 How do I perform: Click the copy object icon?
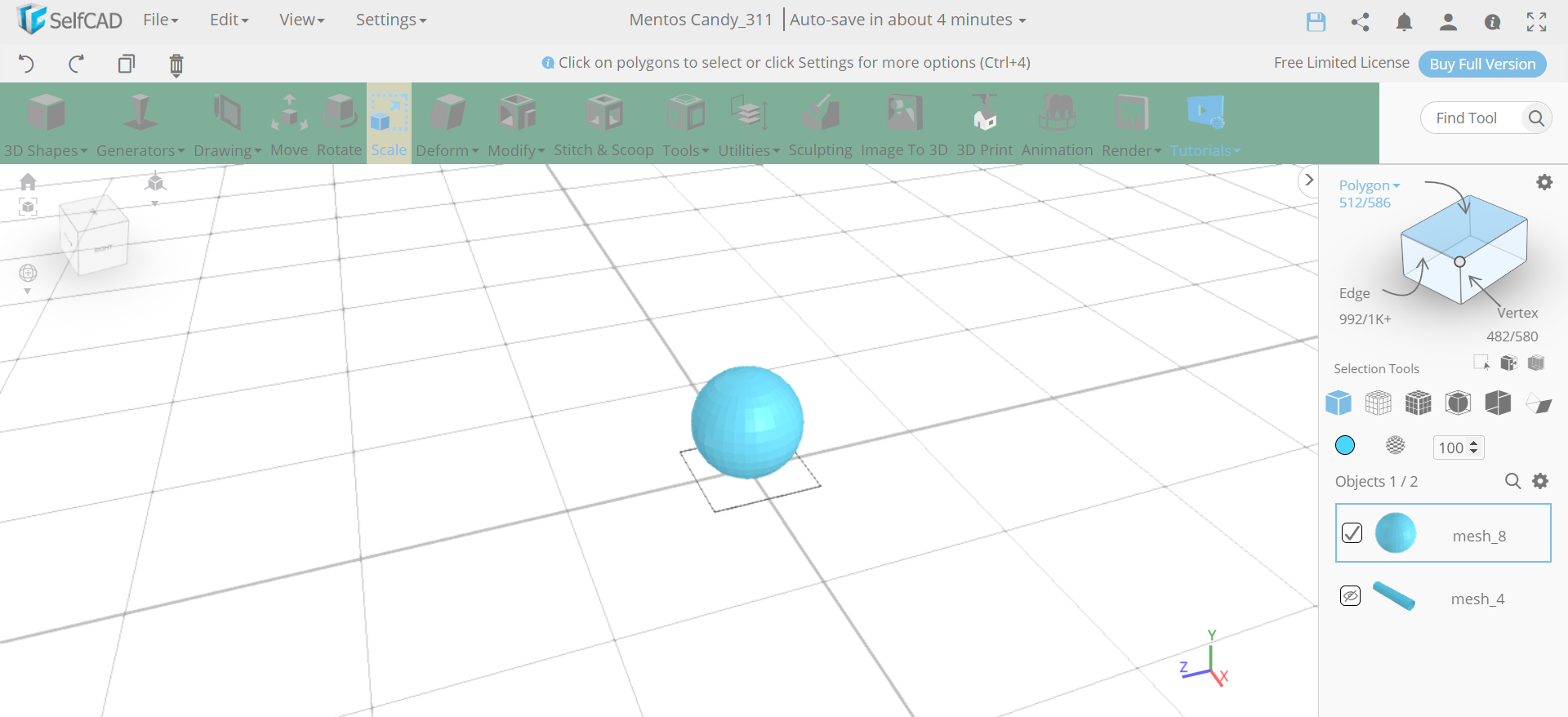[127, 64]
